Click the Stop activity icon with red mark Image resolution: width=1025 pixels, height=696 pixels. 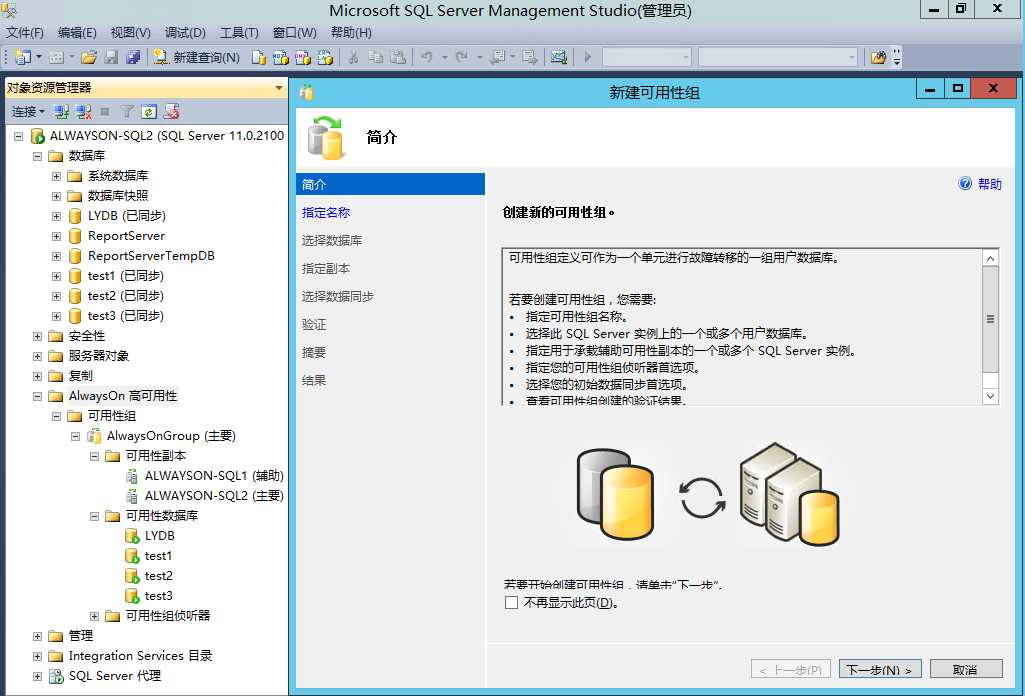tap(171, 112)
